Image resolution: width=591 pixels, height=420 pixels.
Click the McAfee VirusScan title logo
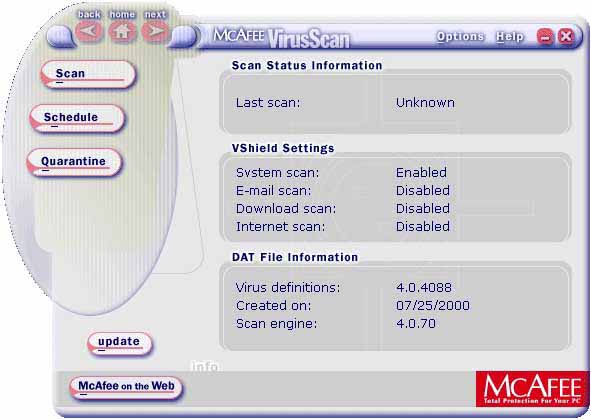(x=281, y=38)
